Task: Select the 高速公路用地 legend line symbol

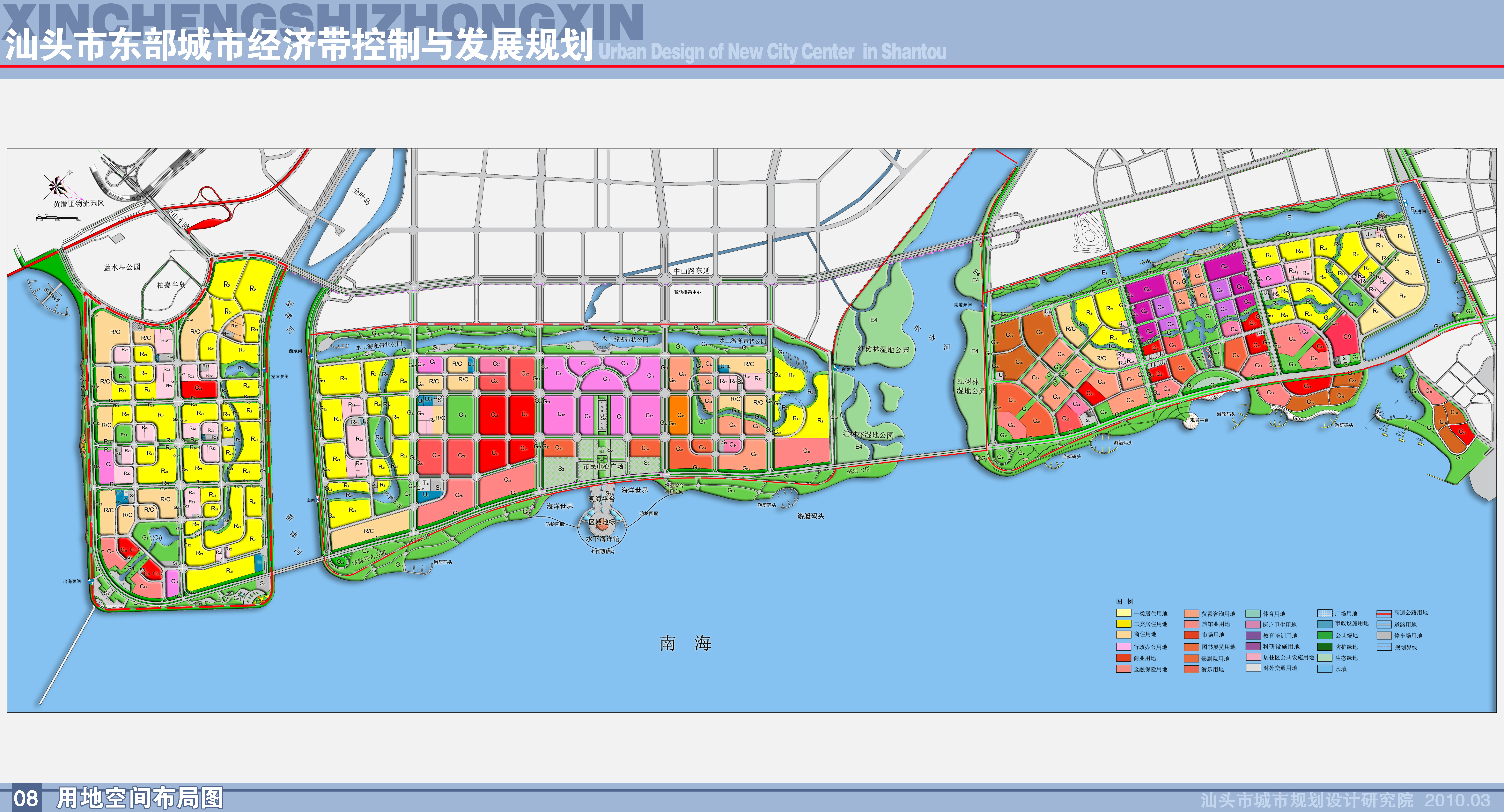Action: coord(1384,614)
